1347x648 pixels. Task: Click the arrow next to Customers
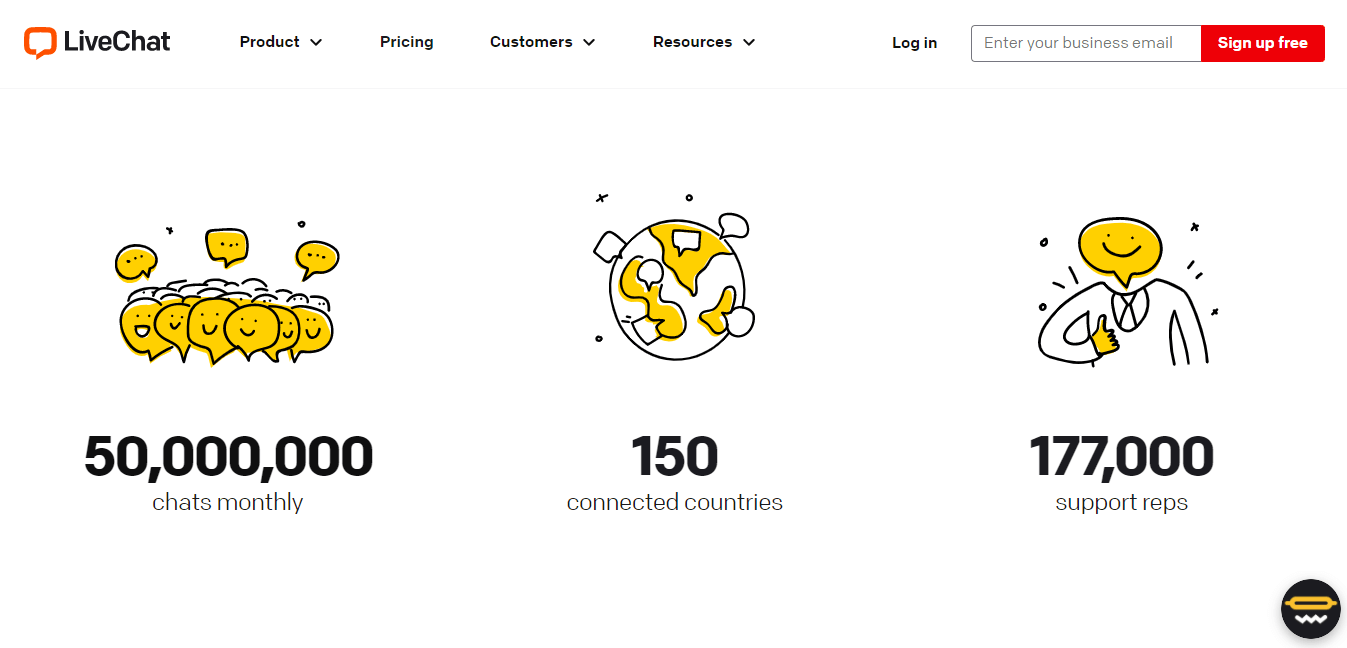(589, 42)
